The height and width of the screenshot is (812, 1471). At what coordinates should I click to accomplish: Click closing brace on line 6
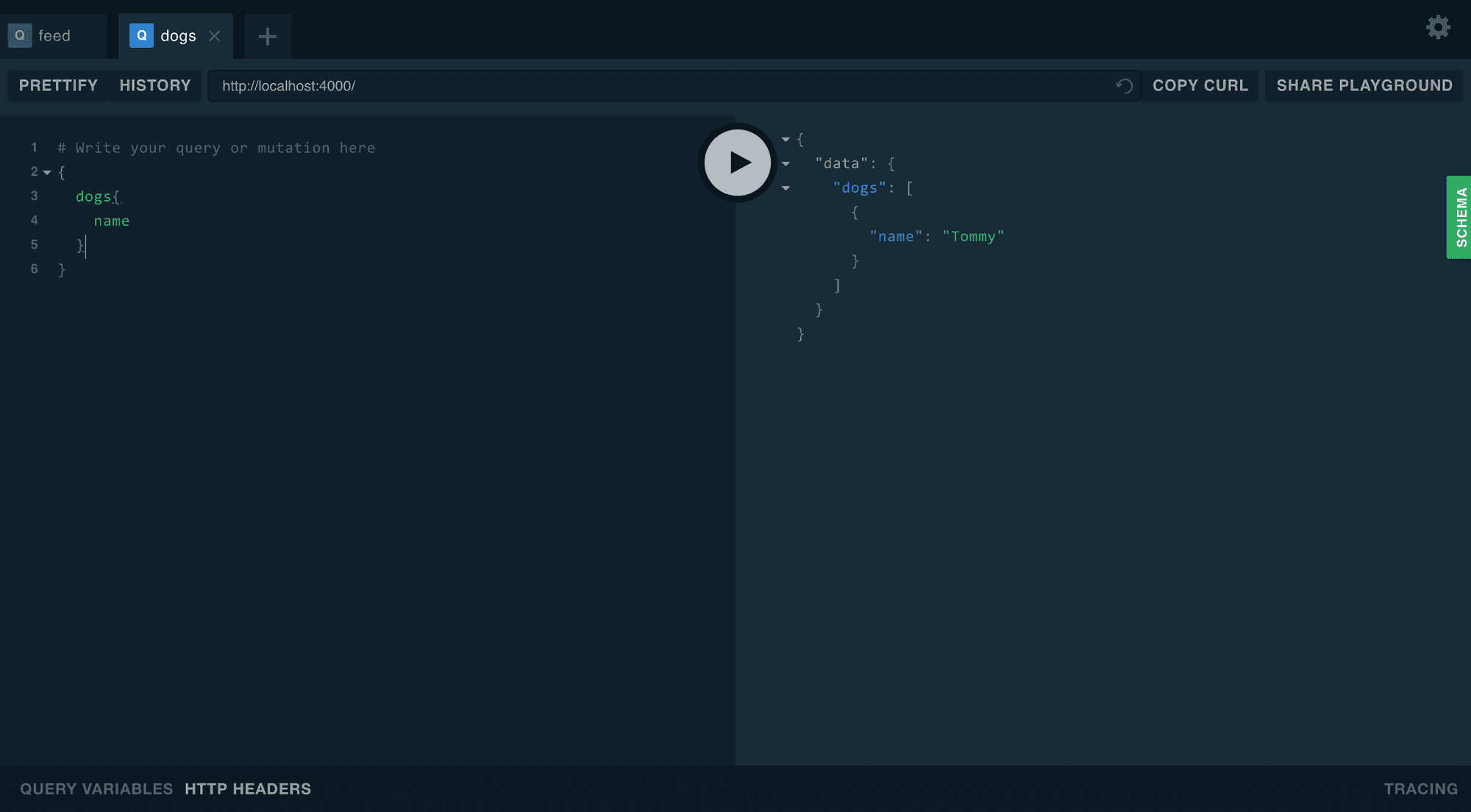coord(62,270)
